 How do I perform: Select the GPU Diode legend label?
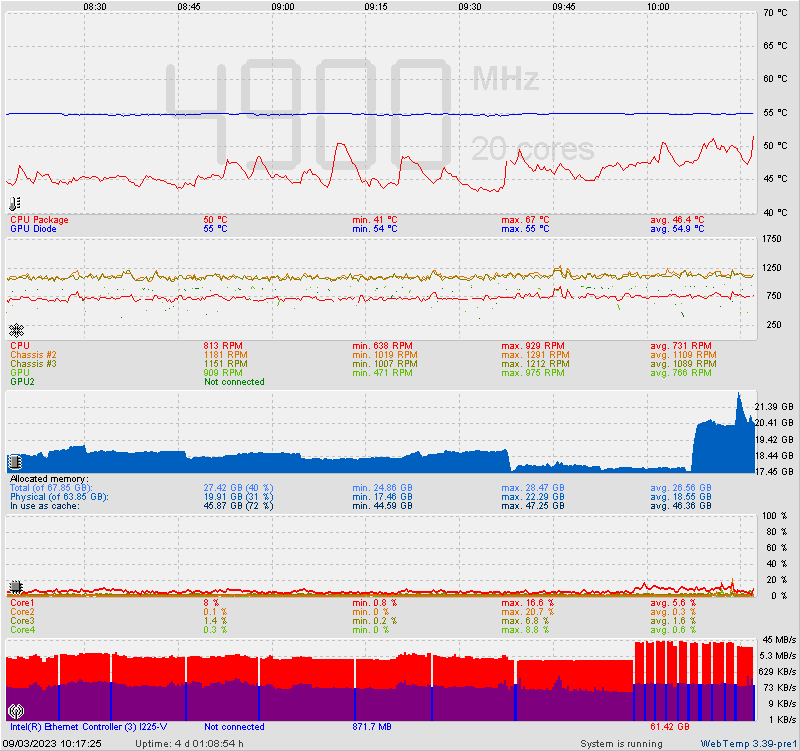[33, 229]
